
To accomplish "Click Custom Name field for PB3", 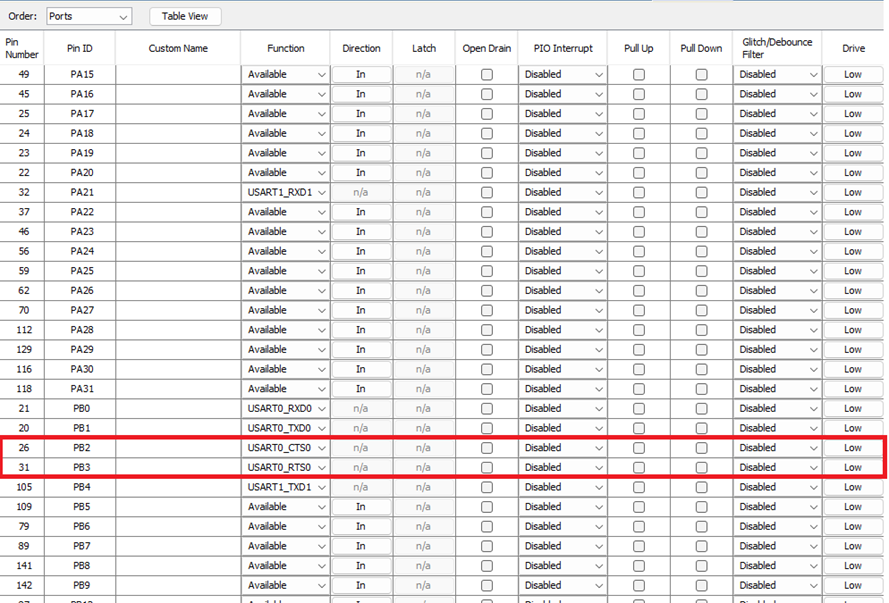I will click(x=178, y=468).
